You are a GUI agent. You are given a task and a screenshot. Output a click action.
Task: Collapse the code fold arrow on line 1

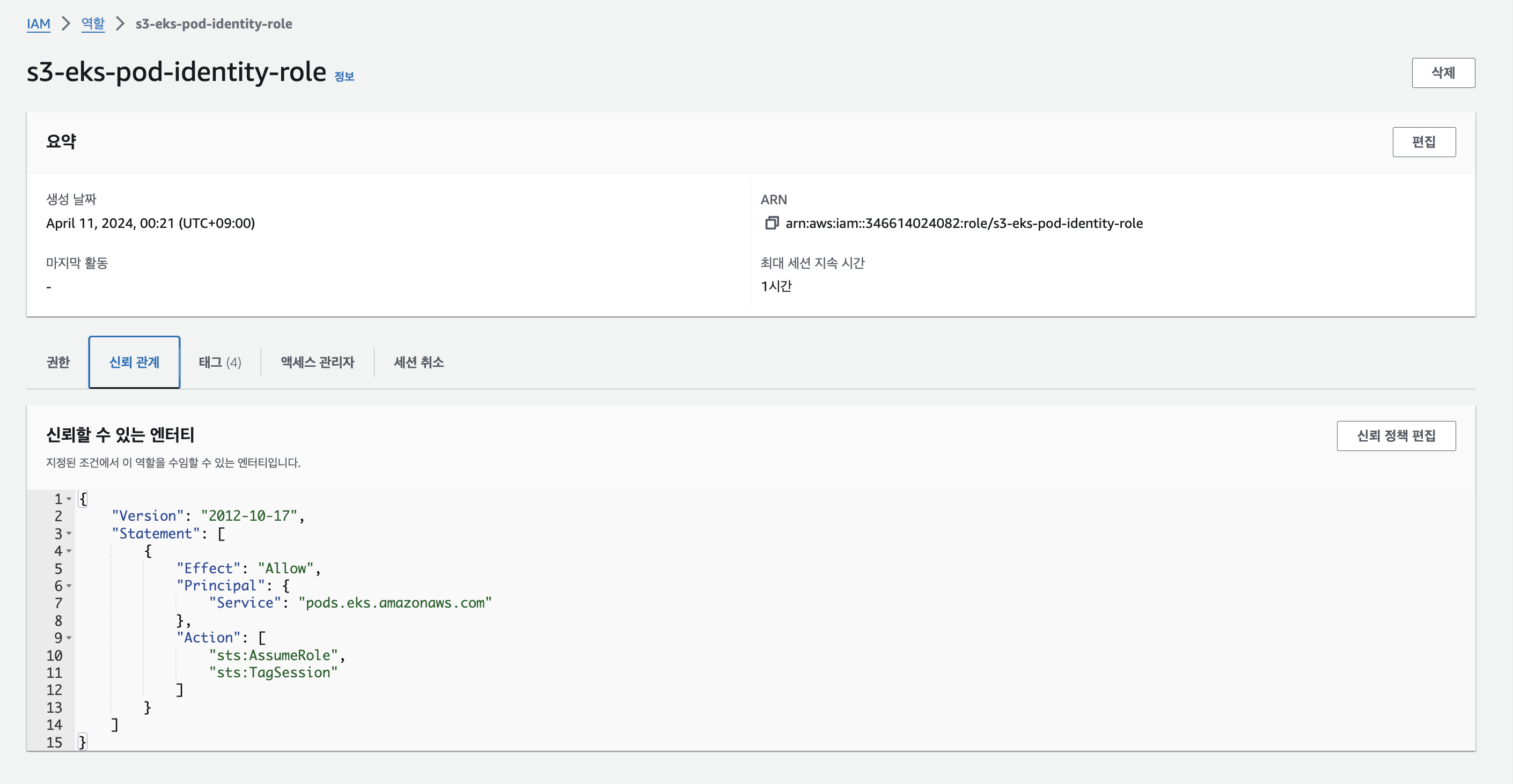[69, 499]
